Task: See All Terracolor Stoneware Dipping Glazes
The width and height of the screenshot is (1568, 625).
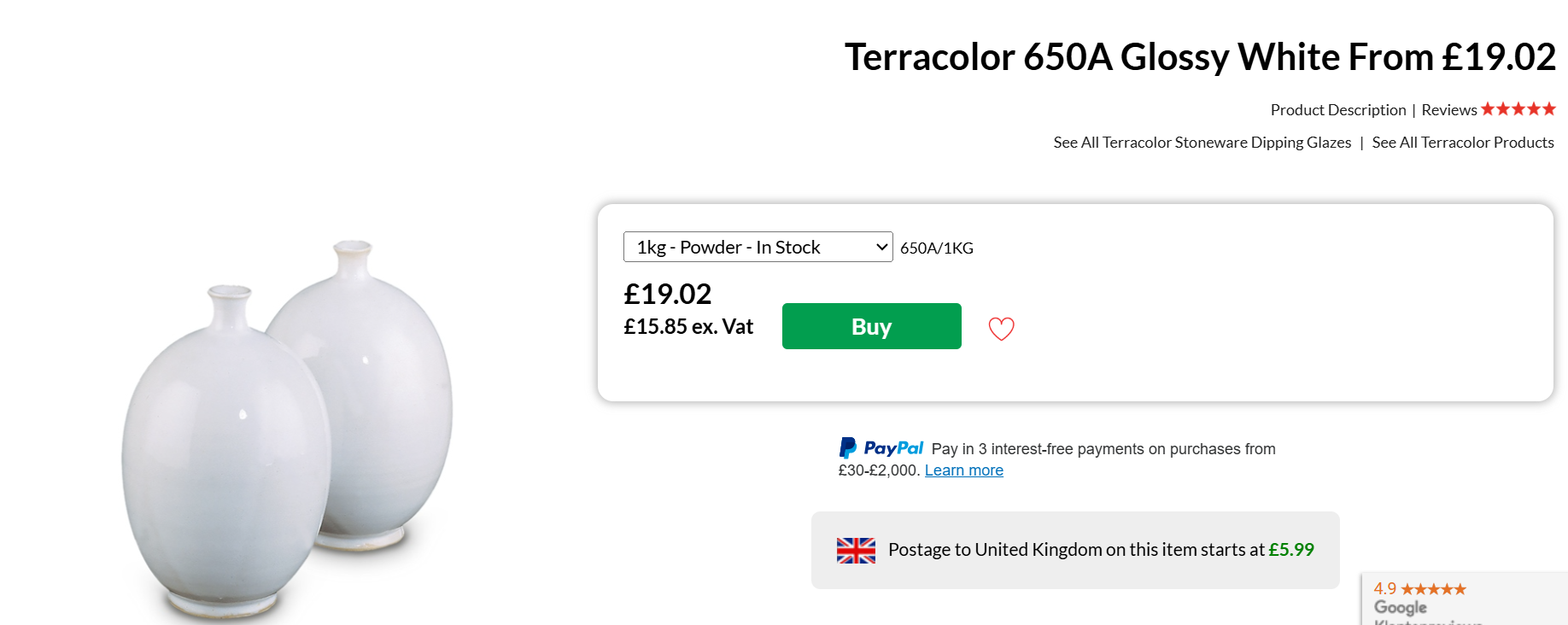Action: (x=1202, y=143)
